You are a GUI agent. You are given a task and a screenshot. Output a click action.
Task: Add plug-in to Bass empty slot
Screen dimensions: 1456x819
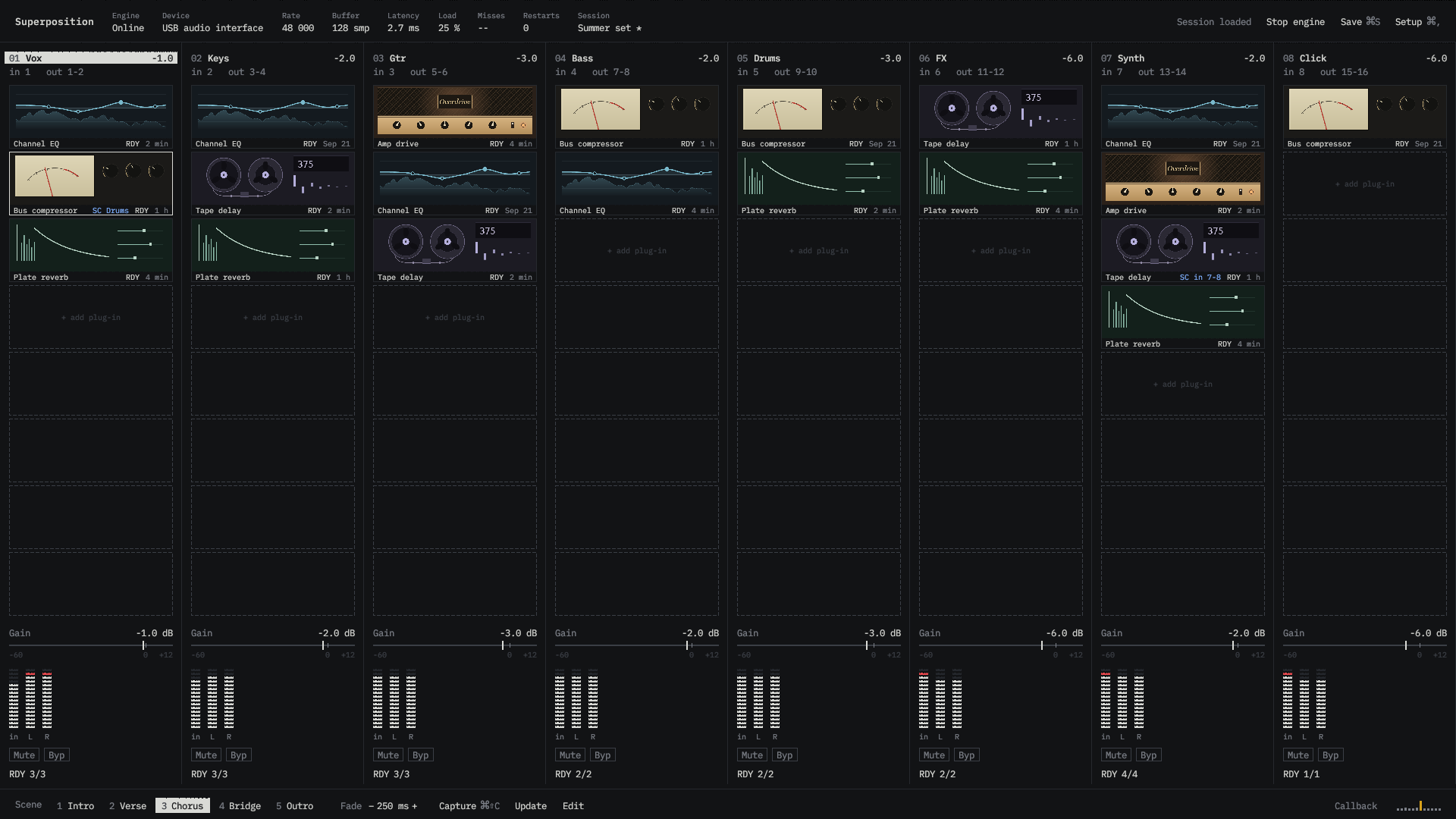637,250
